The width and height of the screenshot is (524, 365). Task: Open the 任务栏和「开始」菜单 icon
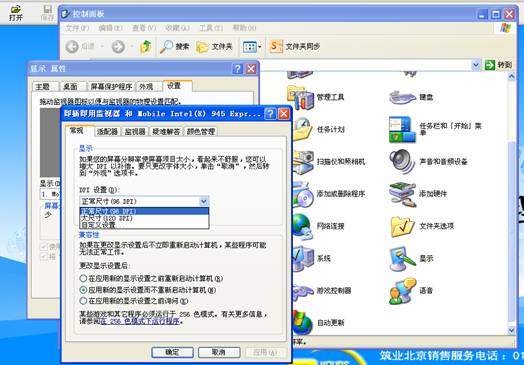tap(402, 129)
